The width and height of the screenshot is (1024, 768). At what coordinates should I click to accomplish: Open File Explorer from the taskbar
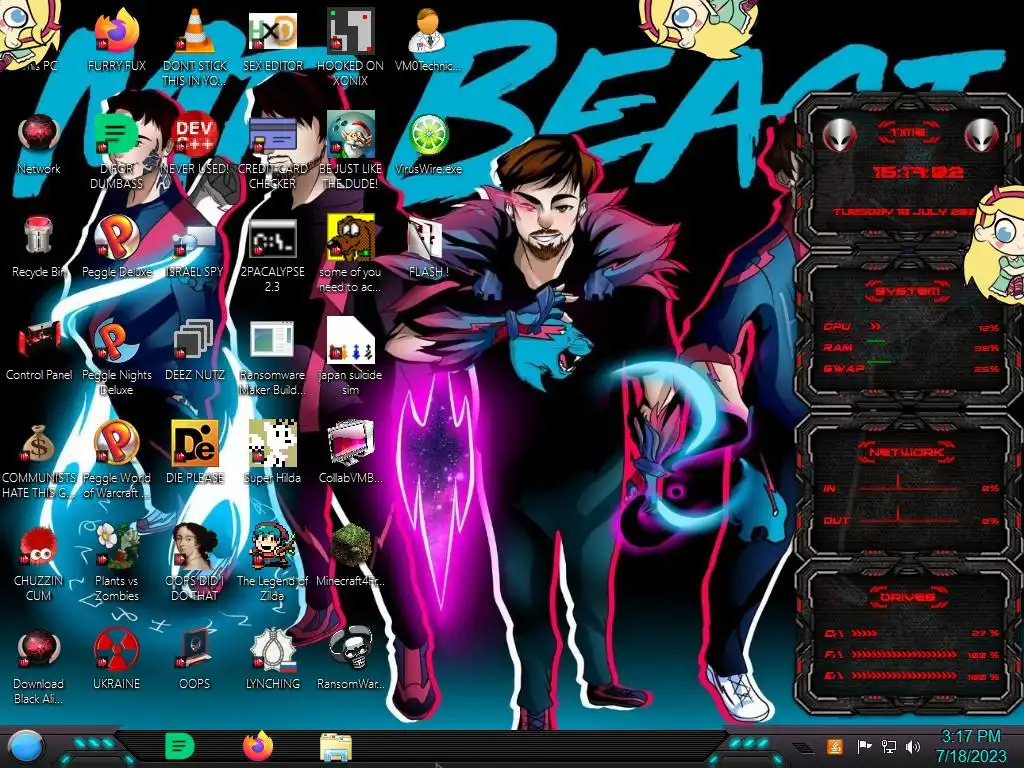coord(336,747)
